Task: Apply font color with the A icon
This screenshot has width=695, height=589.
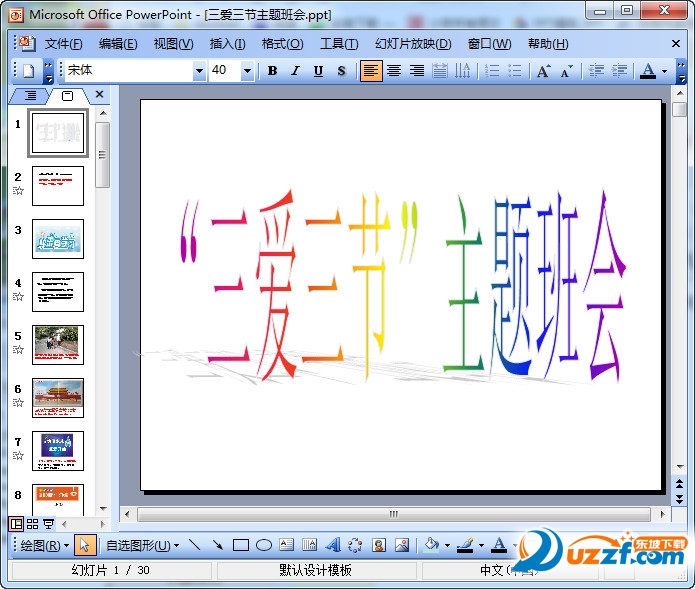Action: coord(648,70)
